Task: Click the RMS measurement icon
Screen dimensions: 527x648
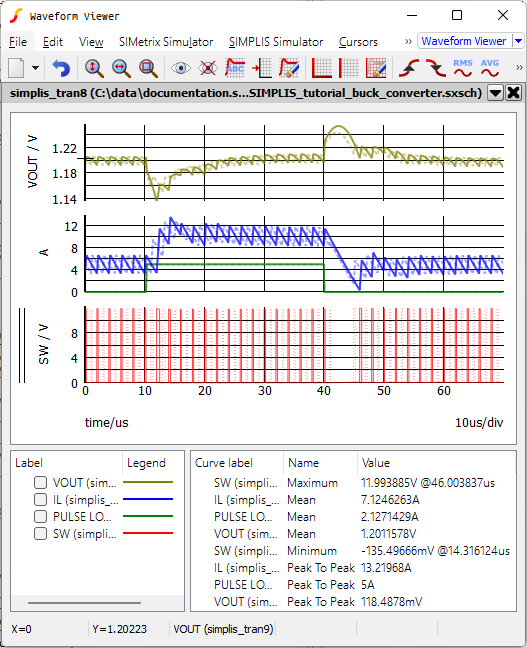Action: point(463,68)
